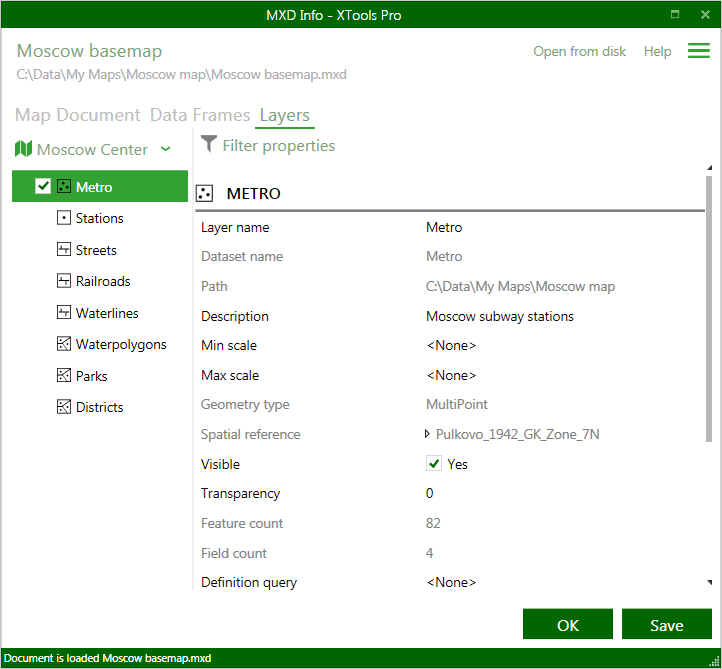Click Filter properties label
The height and width of the screenshot is (669, 722).
(x=279, y=145)
